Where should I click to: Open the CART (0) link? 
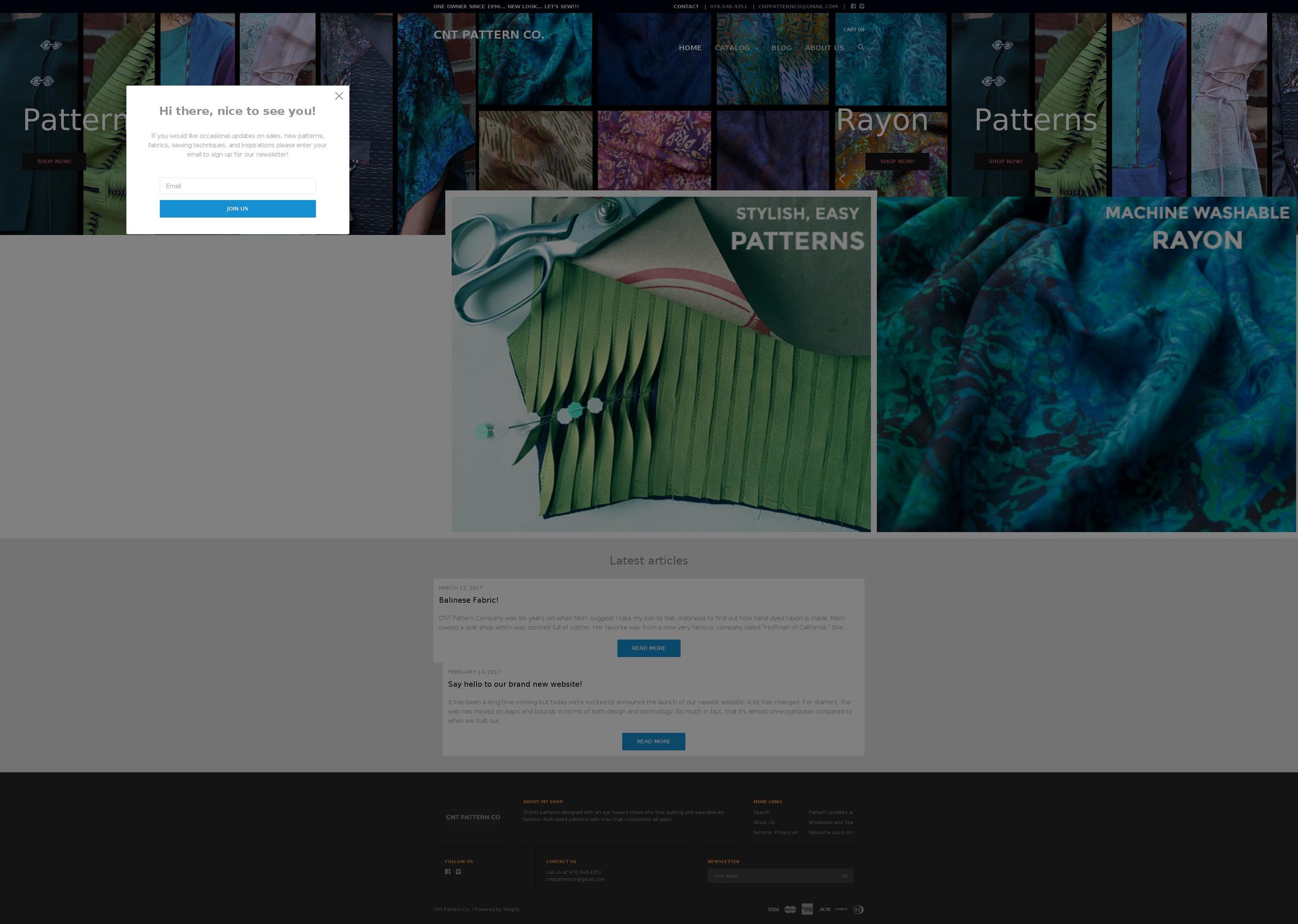tap(854, 29)
